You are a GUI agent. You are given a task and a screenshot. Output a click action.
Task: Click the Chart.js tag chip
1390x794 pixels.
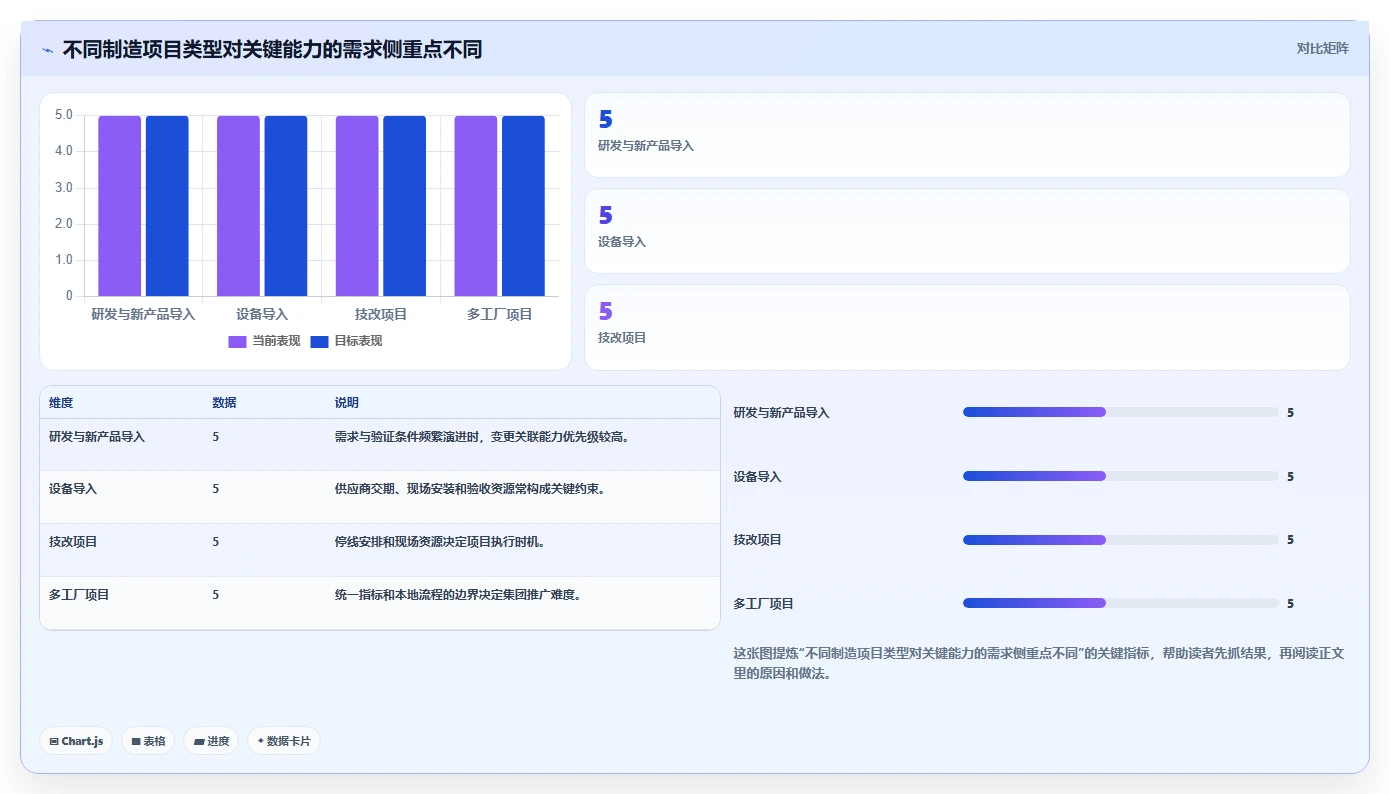76,741
